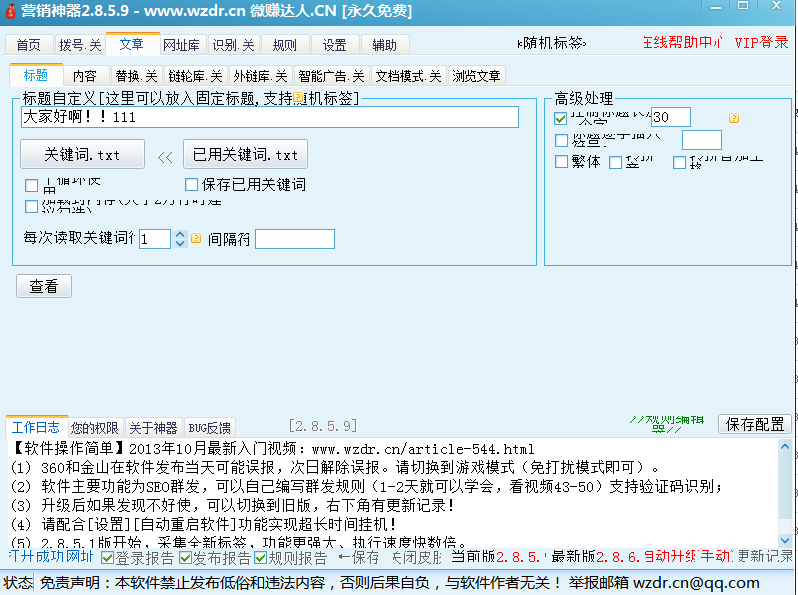
Task: Decrease keywords per read with down arrow
Action: pos(180,244)
